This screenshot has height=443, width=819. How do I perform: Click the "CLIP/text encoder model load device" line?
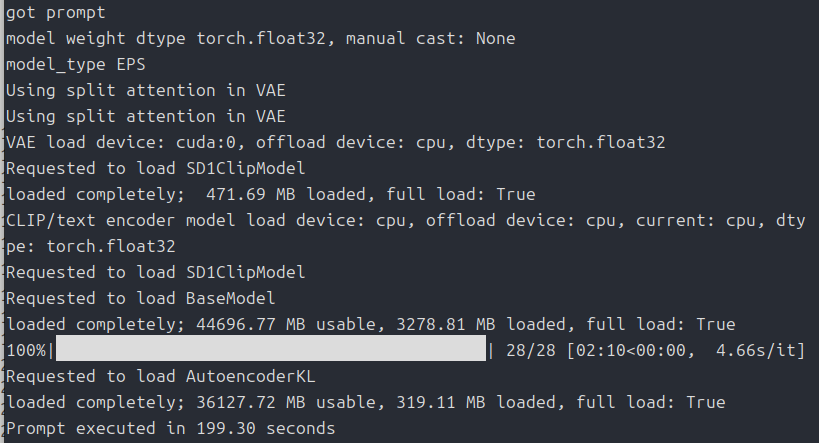400,220
